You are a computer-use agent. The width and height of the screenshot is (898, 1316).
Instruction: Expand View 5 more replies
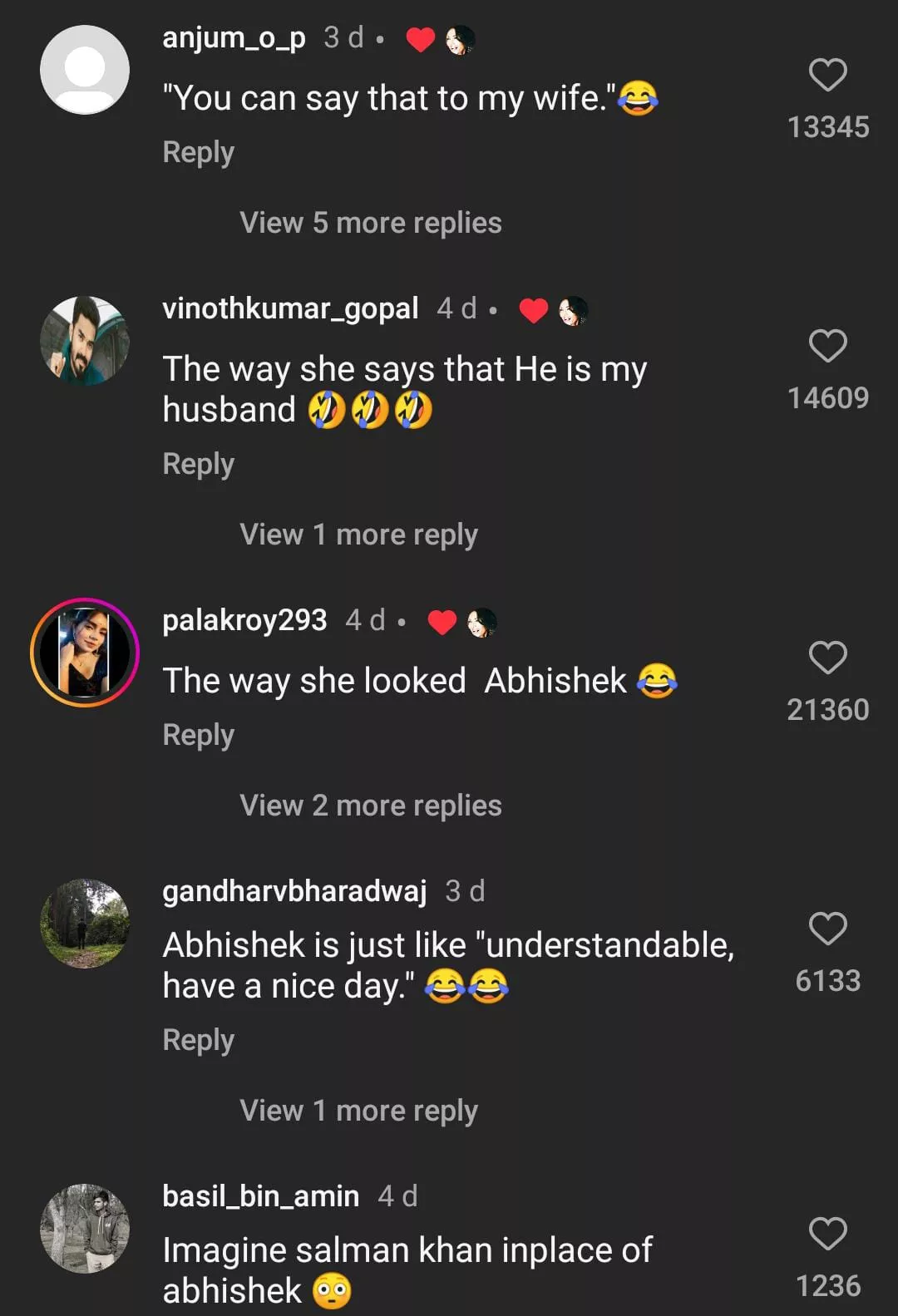click(x=370, y=223)
